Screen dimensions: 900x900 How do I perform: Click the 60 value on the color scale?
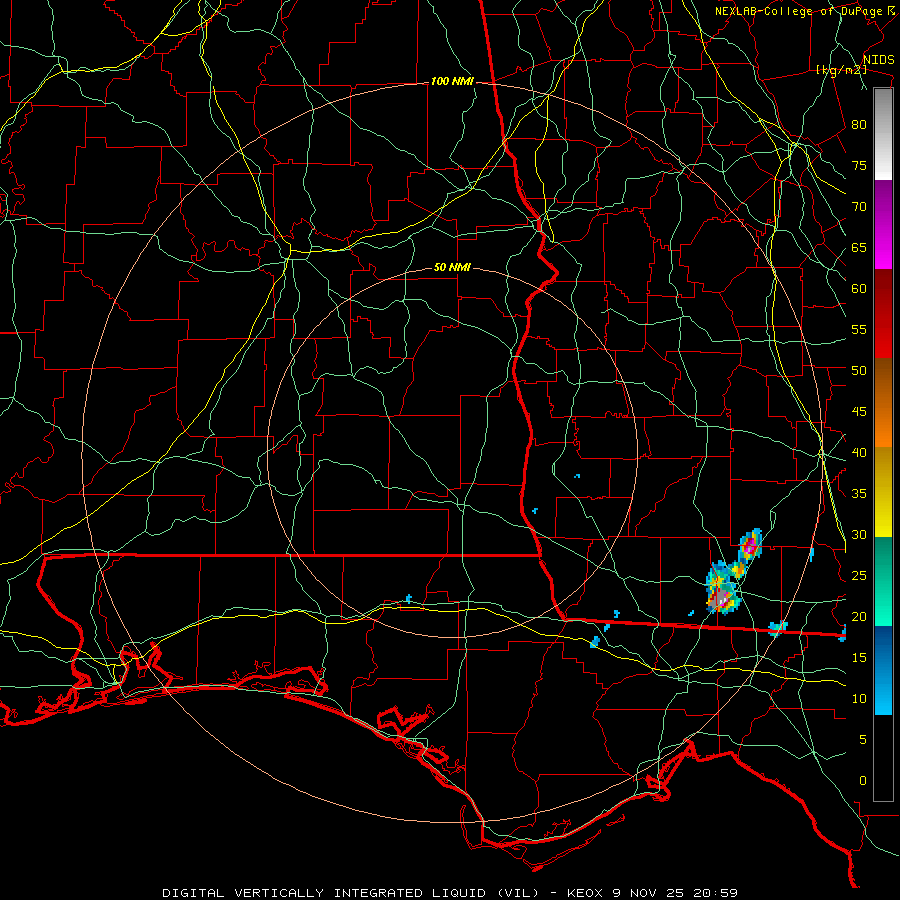click(859, 289)
